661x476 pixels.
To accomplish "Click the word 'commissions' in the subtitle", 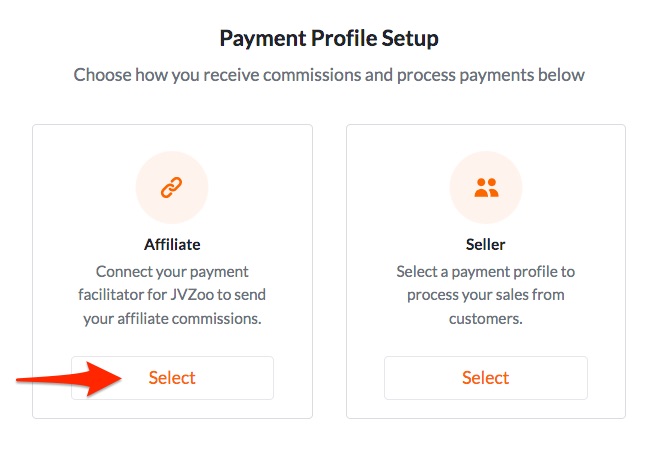I will point(312,75).
